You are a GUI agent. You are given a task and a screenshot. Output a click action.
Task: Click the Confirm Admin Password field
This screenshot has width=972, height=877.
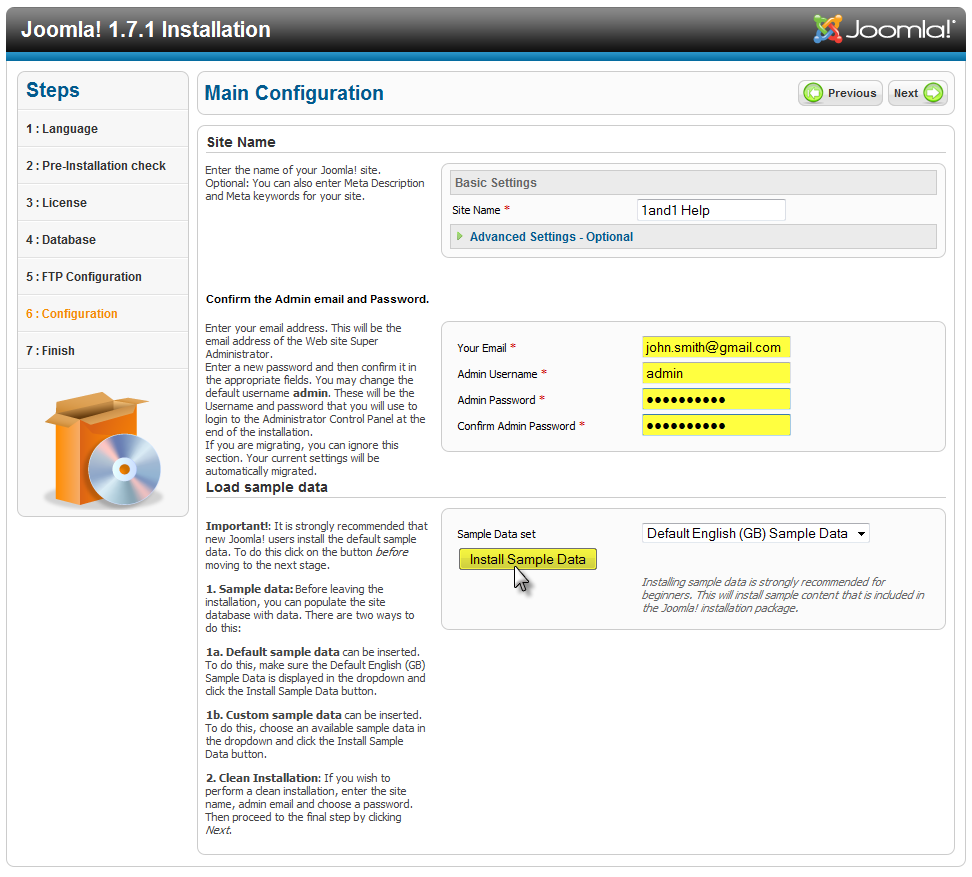pyautogui.click(x=716, y=426)
